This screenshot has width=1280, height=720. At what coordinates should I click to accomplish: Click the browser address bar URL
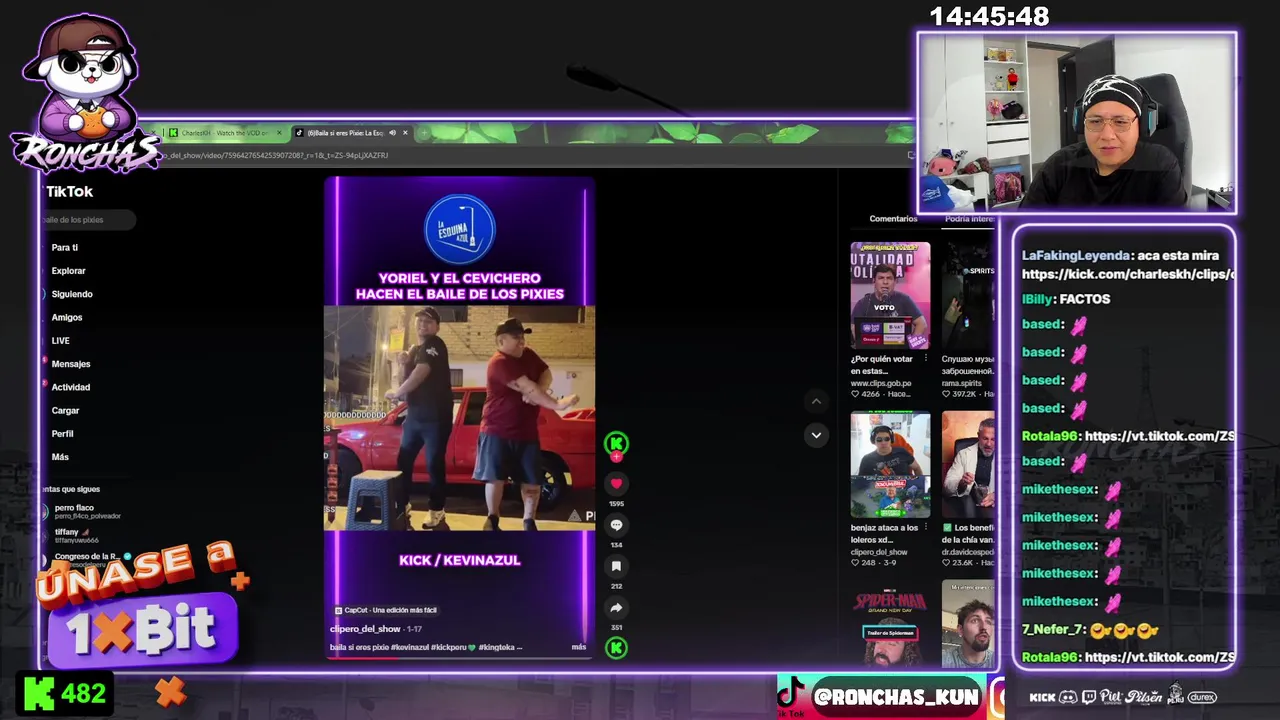click(275, 155)
